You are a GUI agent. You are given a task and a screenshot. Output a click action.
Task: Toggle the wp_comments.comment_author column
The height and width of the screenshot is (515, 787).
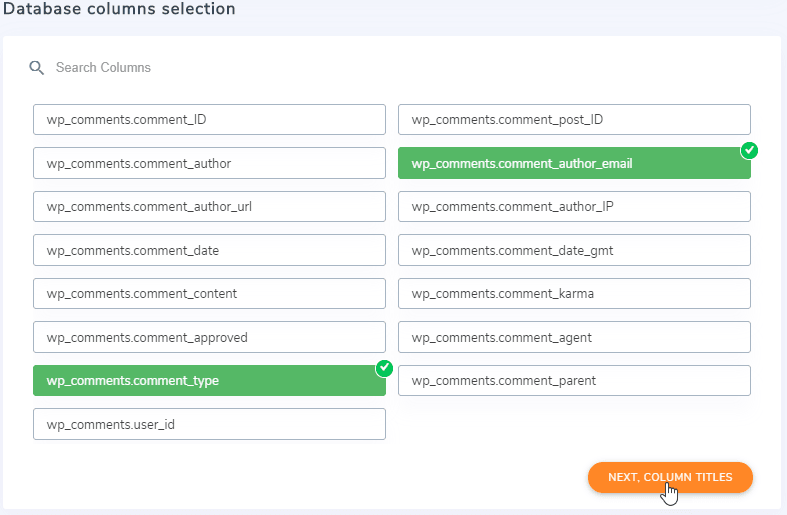(x=209, y=163)
